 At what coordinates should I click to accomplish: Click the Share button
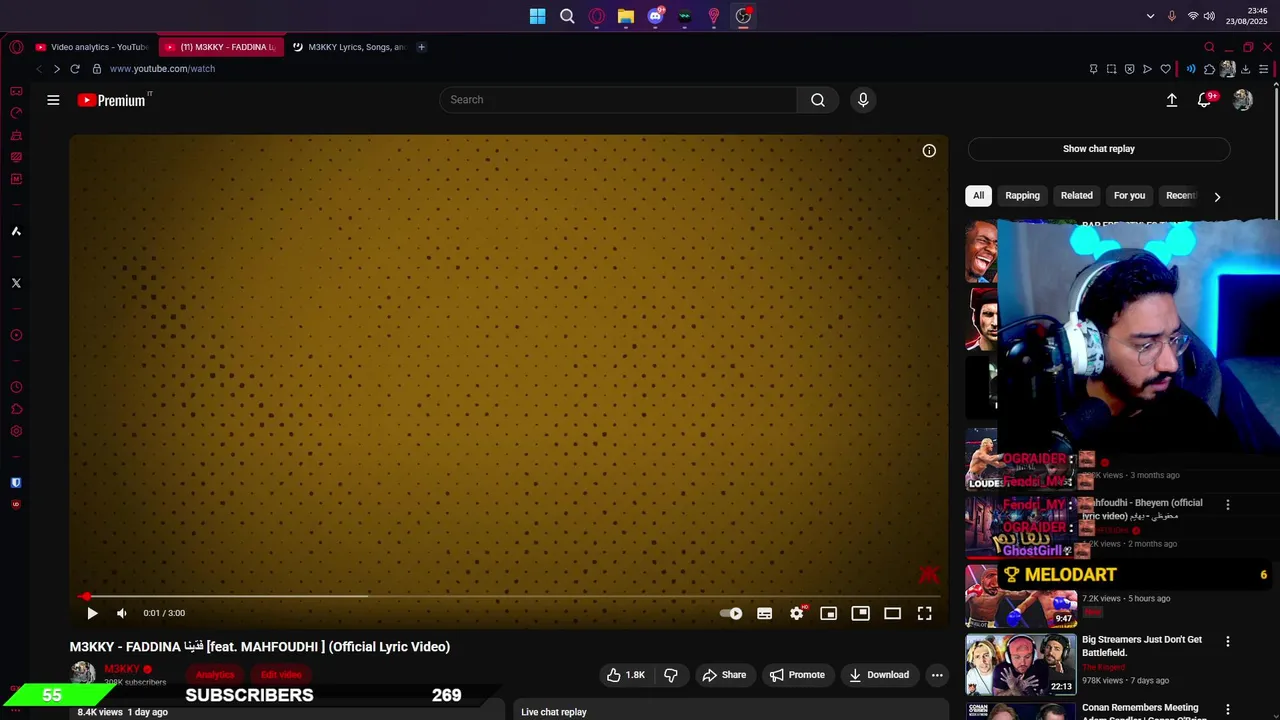(x=724, y=675)
